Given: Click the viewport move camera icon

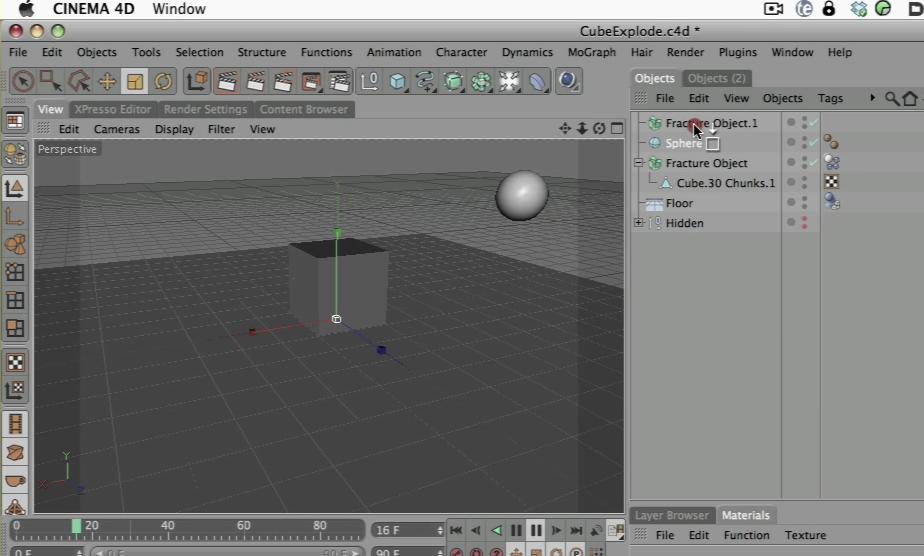Looking at the screenshot, I should pyautogui.click(x=565, y=128).
